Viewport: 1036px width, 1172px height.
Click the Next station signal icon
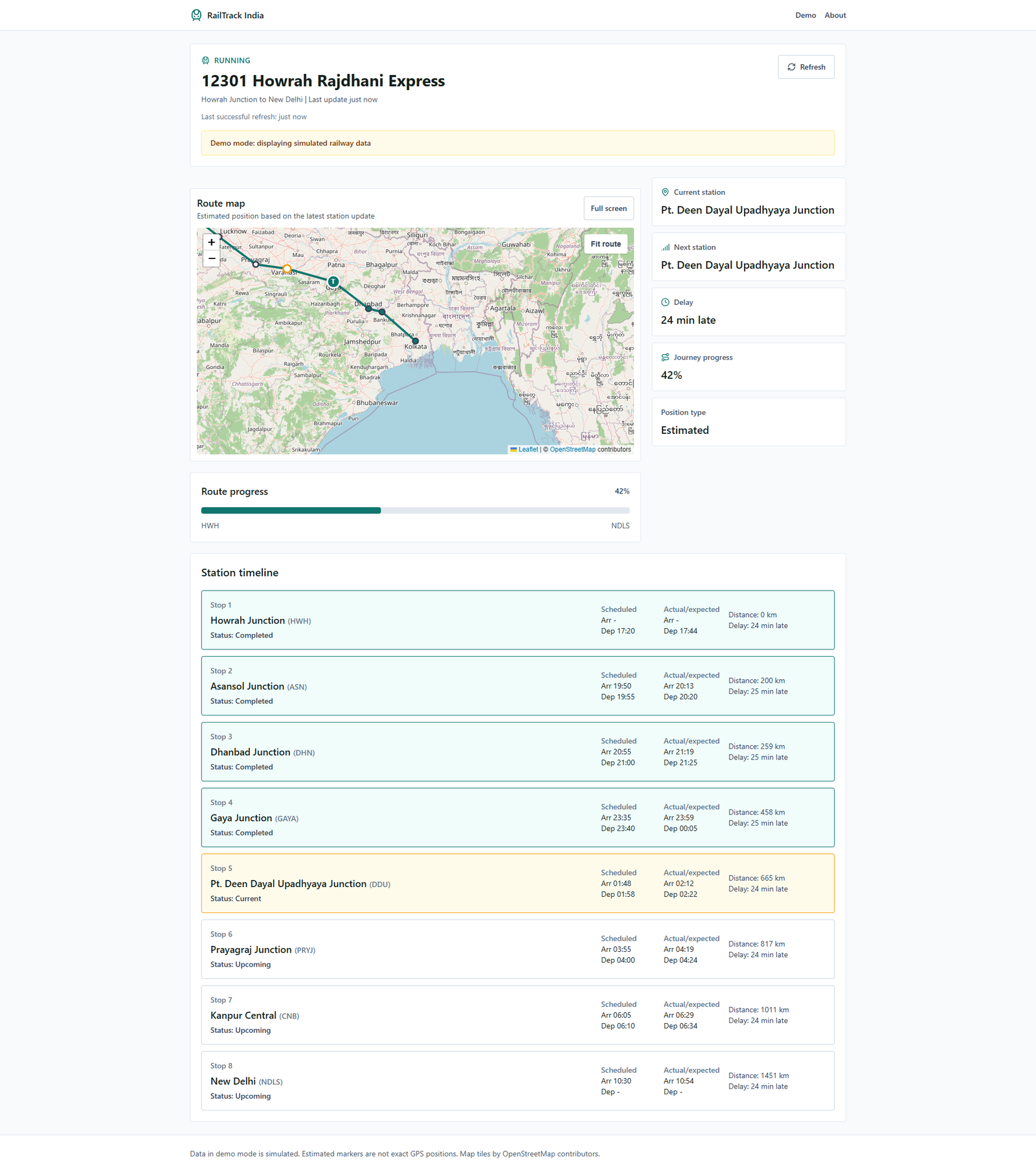click(x=665, y=247)
